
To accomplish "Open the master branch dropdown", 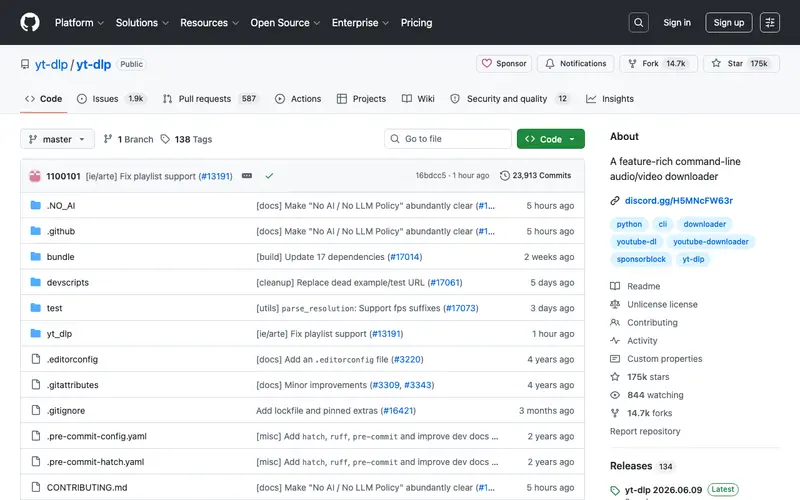I will pos(57,139).
